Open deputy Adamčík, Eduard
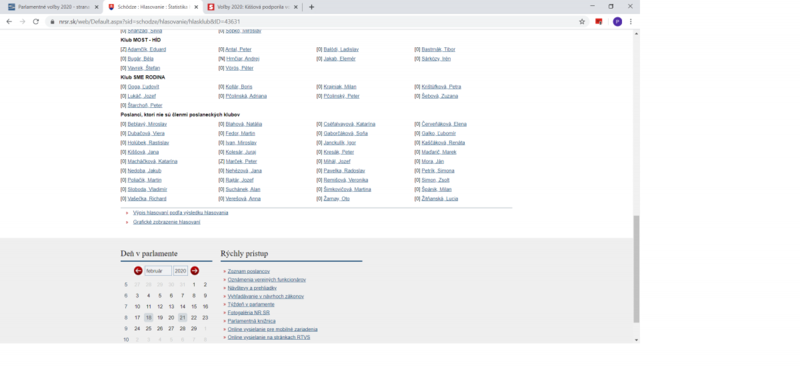Viewport: 800px width, 373px height. tap(146, 49)
